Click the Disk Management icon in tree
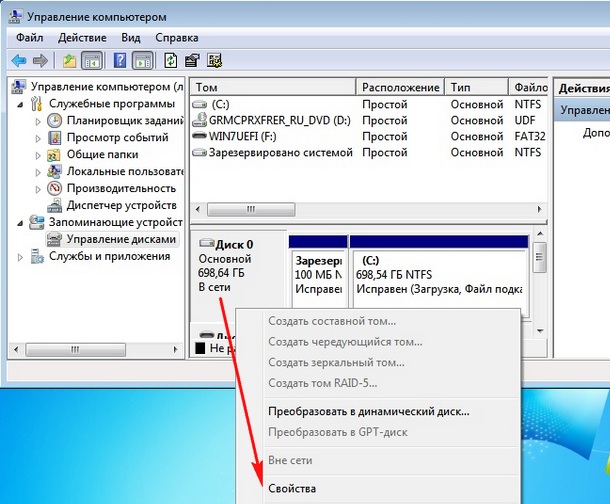The width and height of the screenshot is (610, 504). [x=54, y=239]
